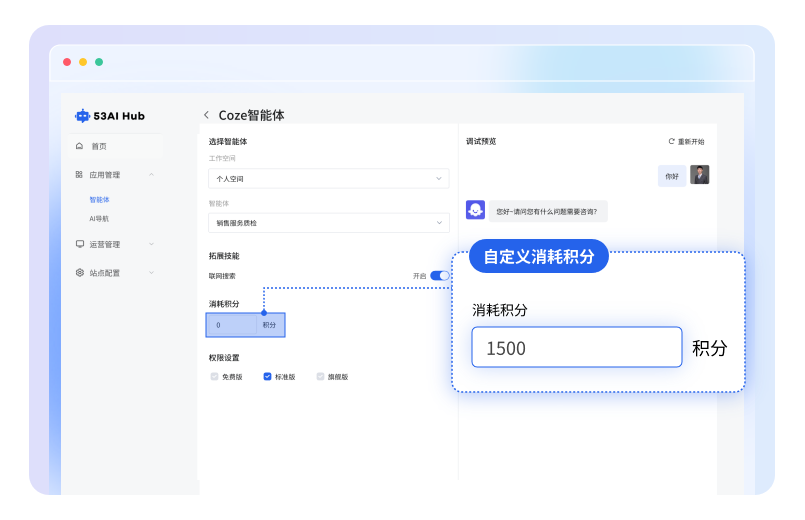This screenshot has width=805, height=520.
Task: Click the 重新开始 restart button
Action: tap(686, 142)
